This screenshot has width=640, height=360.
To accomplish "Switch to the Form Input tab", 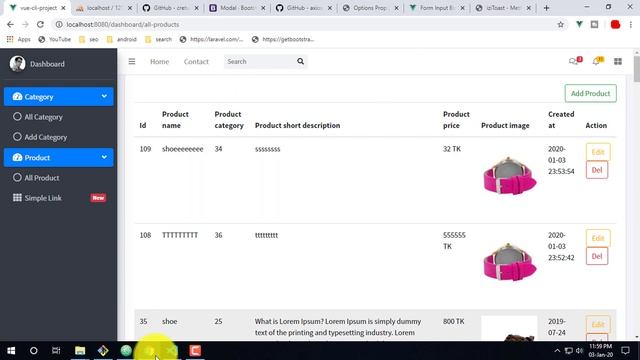I will (436, 8).
